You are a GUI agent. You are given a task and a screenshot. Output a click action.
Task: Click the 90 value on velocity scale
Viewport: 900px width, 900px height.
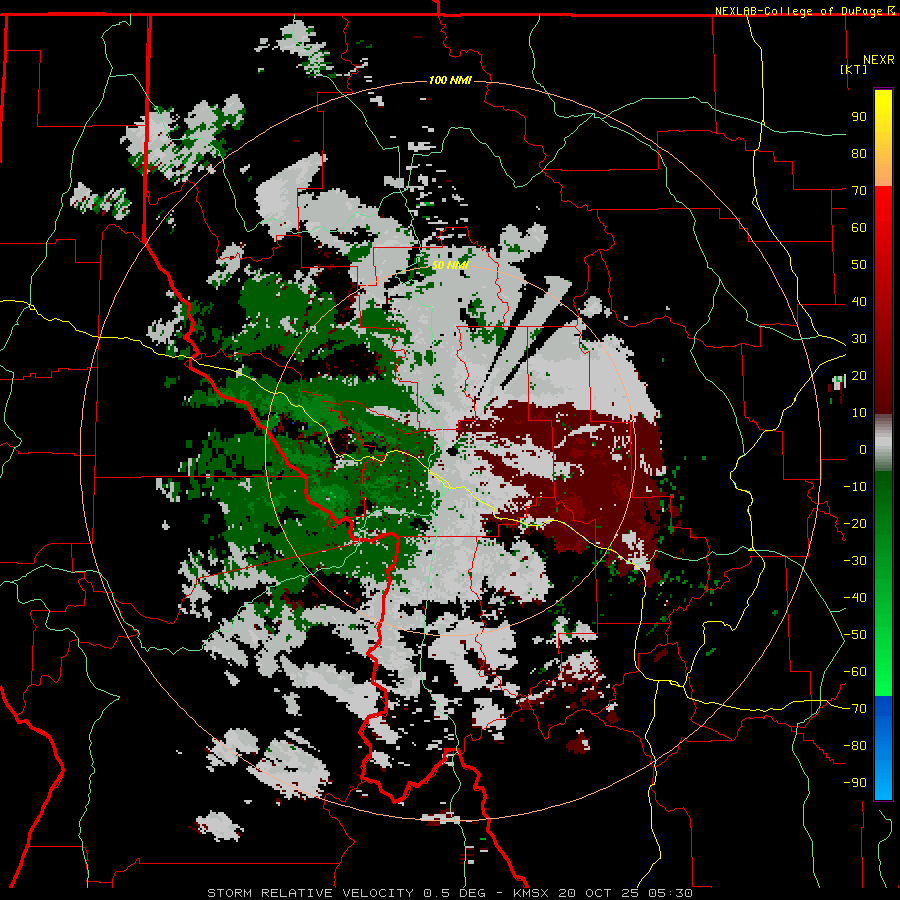click(859, 117)
